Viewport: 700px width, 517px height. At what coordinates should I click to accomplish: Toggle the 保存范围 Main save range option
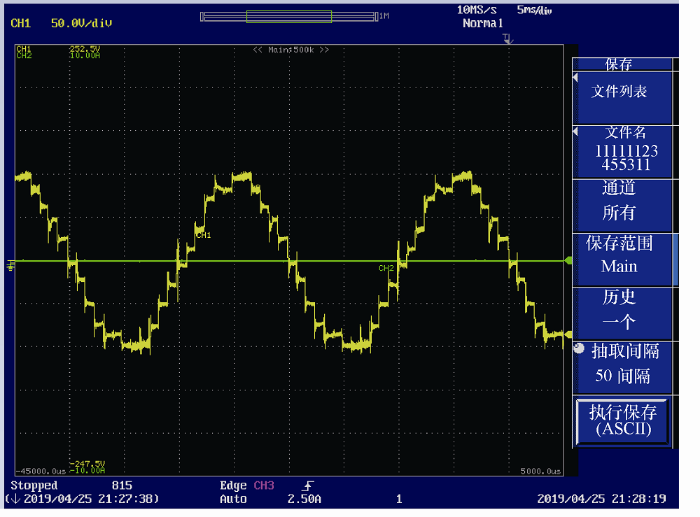pos(619,256)
